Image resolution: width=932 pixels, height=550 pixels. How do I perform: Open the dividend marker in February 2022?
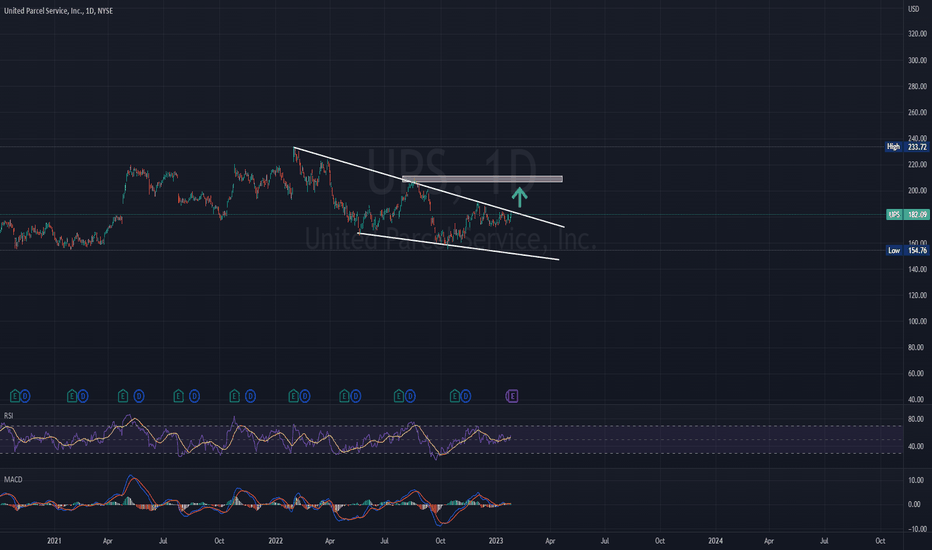[304, 396]
